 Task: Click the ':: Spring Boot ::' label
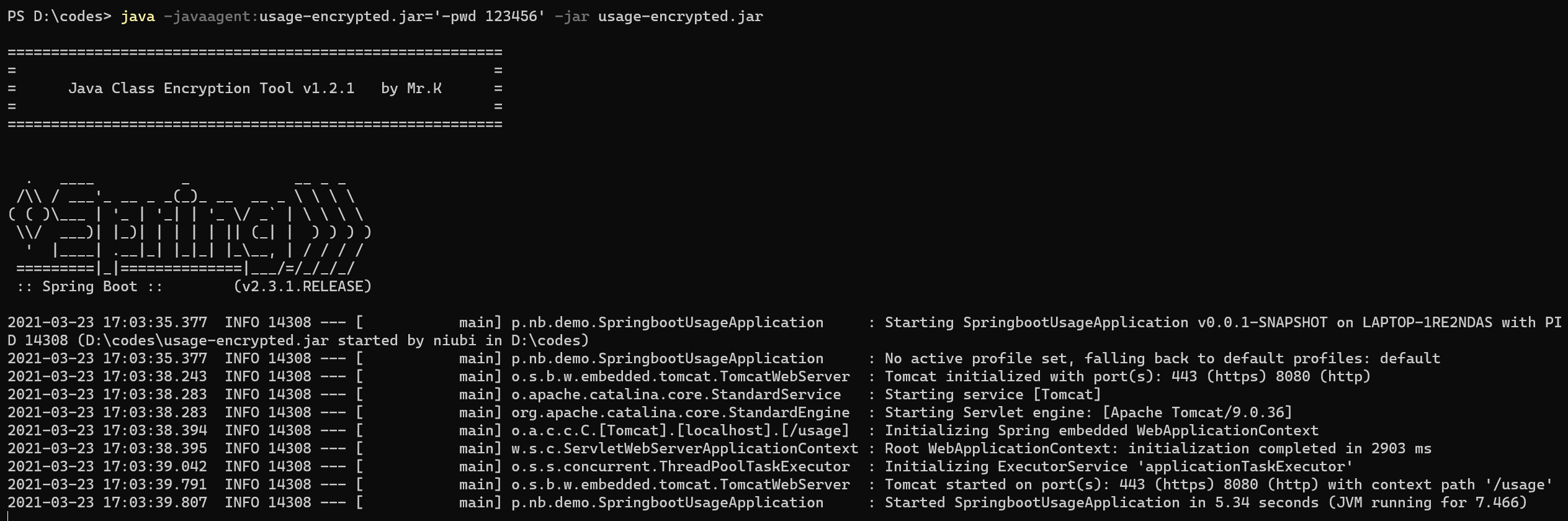point(90,287)
